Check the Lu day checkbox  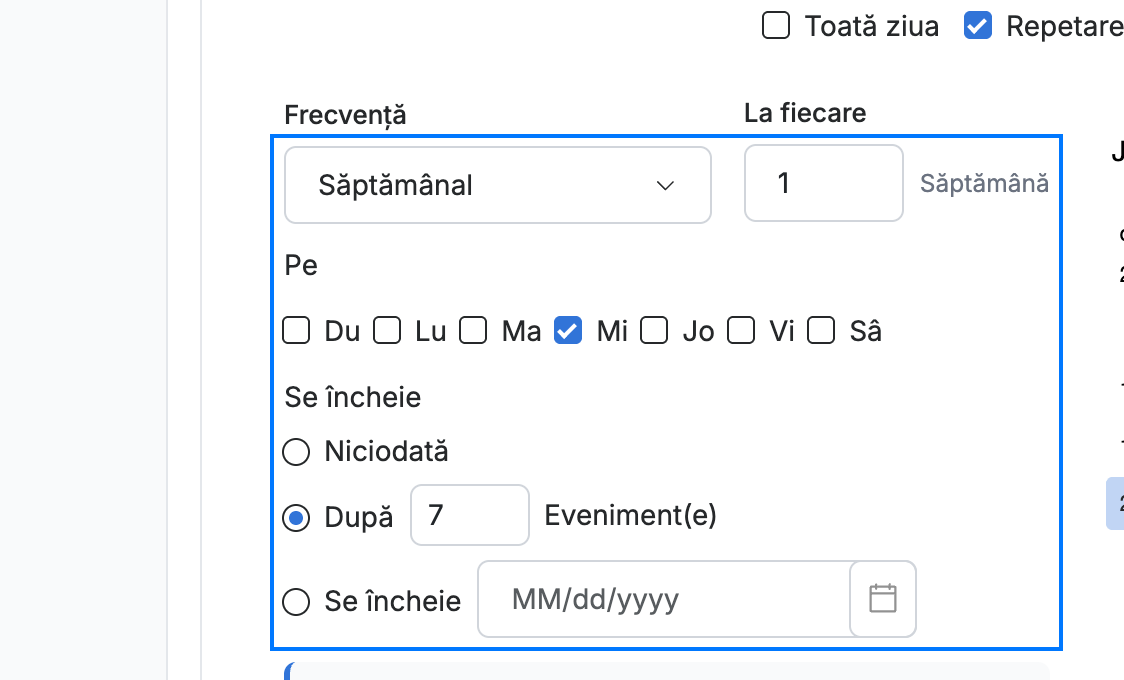[x=387, y=331]
